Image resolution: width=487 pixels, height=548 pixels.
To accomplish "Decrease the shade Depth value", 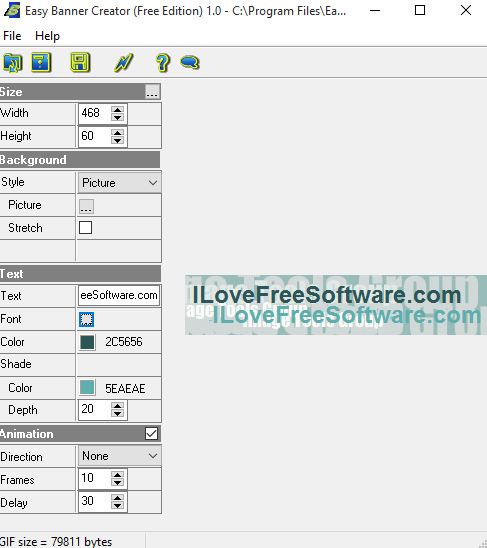I will [117, 413].
